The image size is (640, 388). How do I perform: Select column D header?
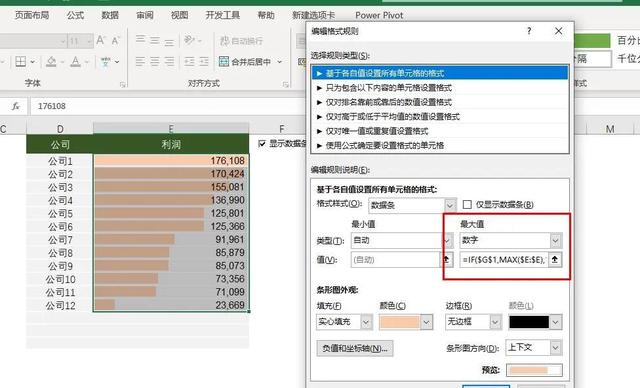click(x=60, y=129)
